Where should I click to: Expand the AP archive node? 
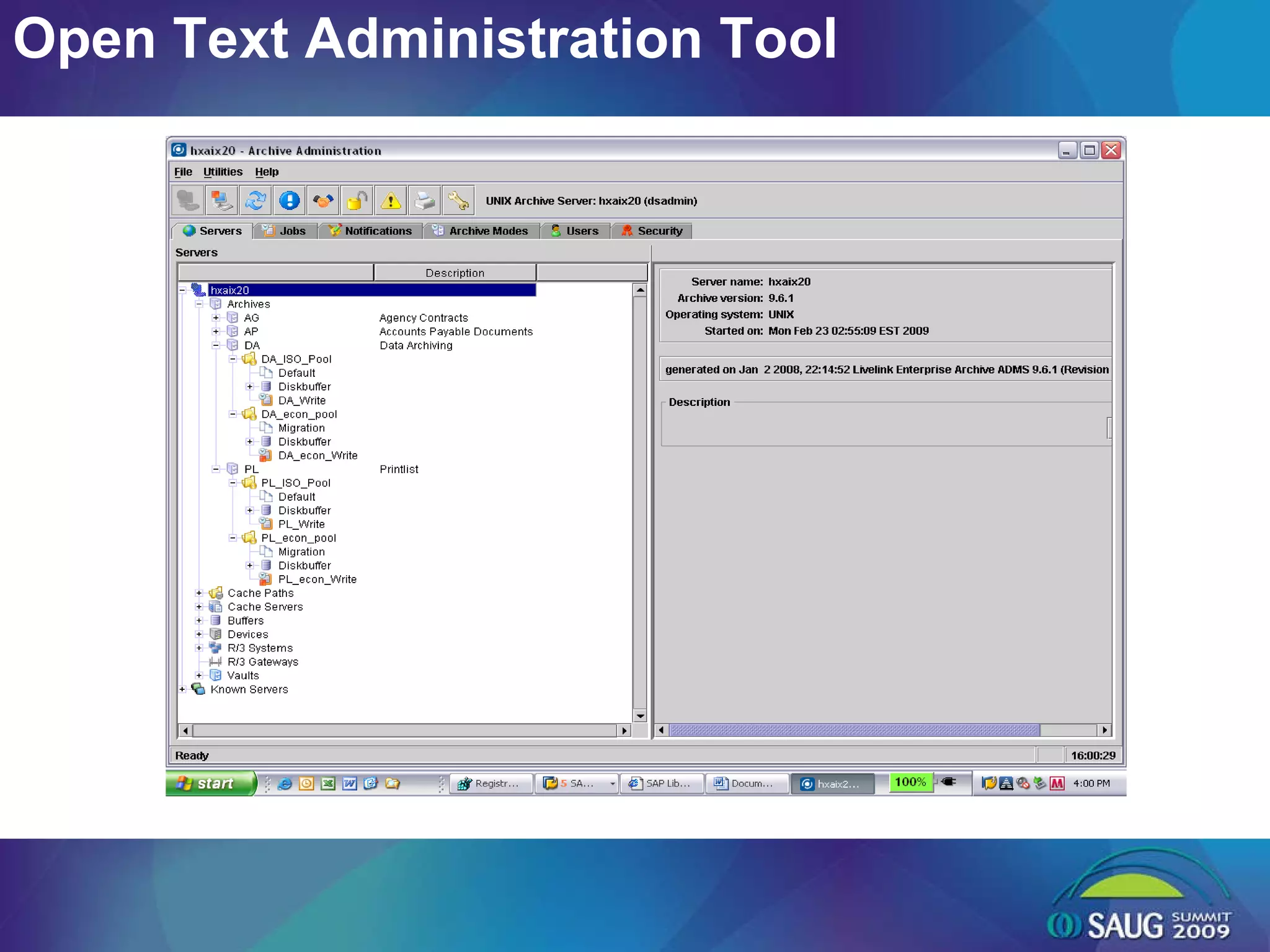tap(216, 331)
